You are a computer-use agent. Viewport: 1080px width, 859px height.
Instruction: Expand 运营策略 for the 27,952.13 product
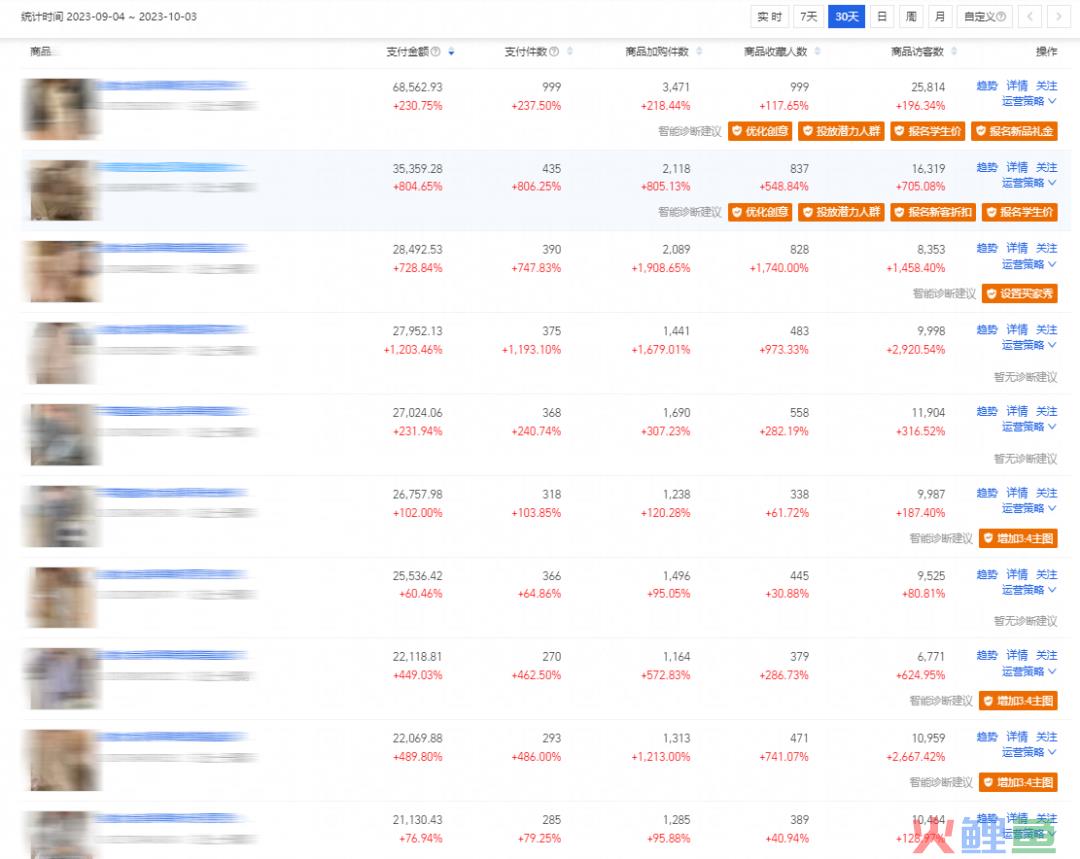click(1029, 345)
